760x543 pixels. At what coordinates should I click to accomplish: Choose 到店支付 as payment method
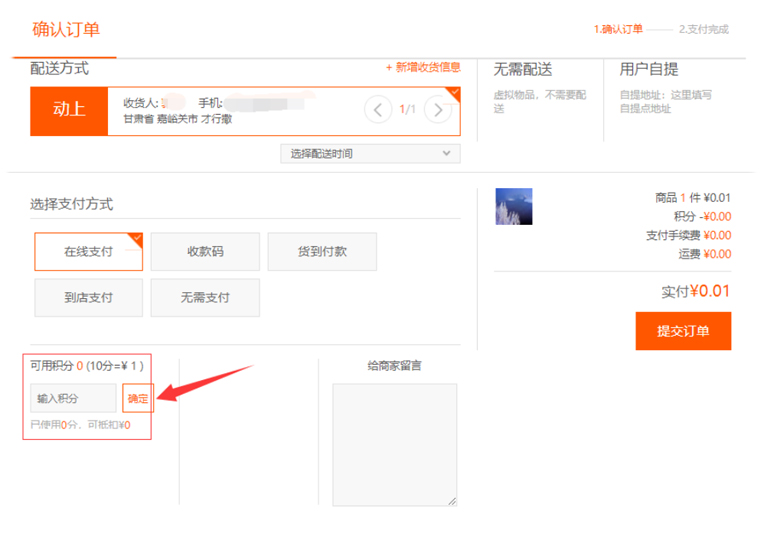point(88,298)
